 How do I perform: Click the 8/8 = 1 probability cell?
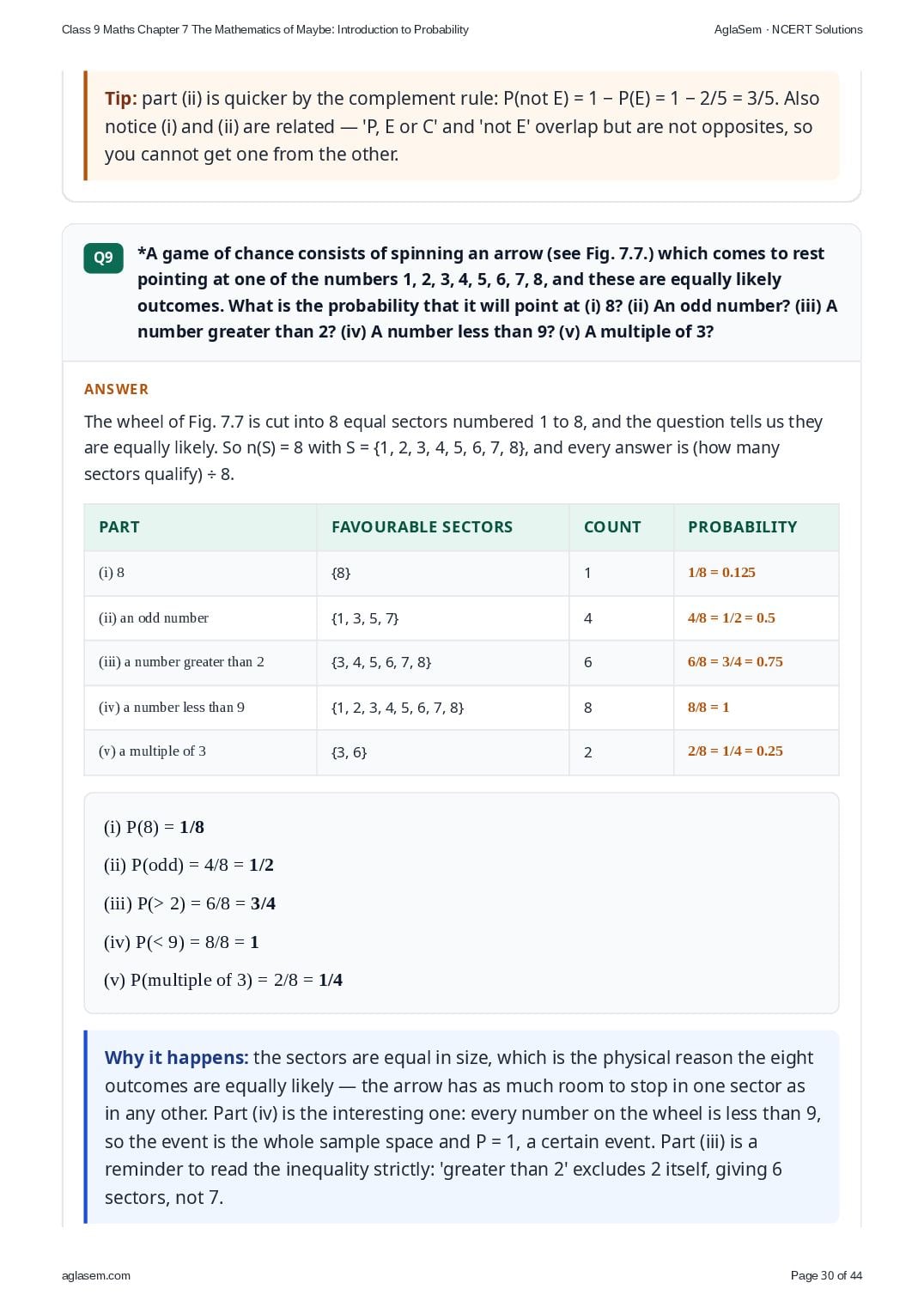coord(708,708)
